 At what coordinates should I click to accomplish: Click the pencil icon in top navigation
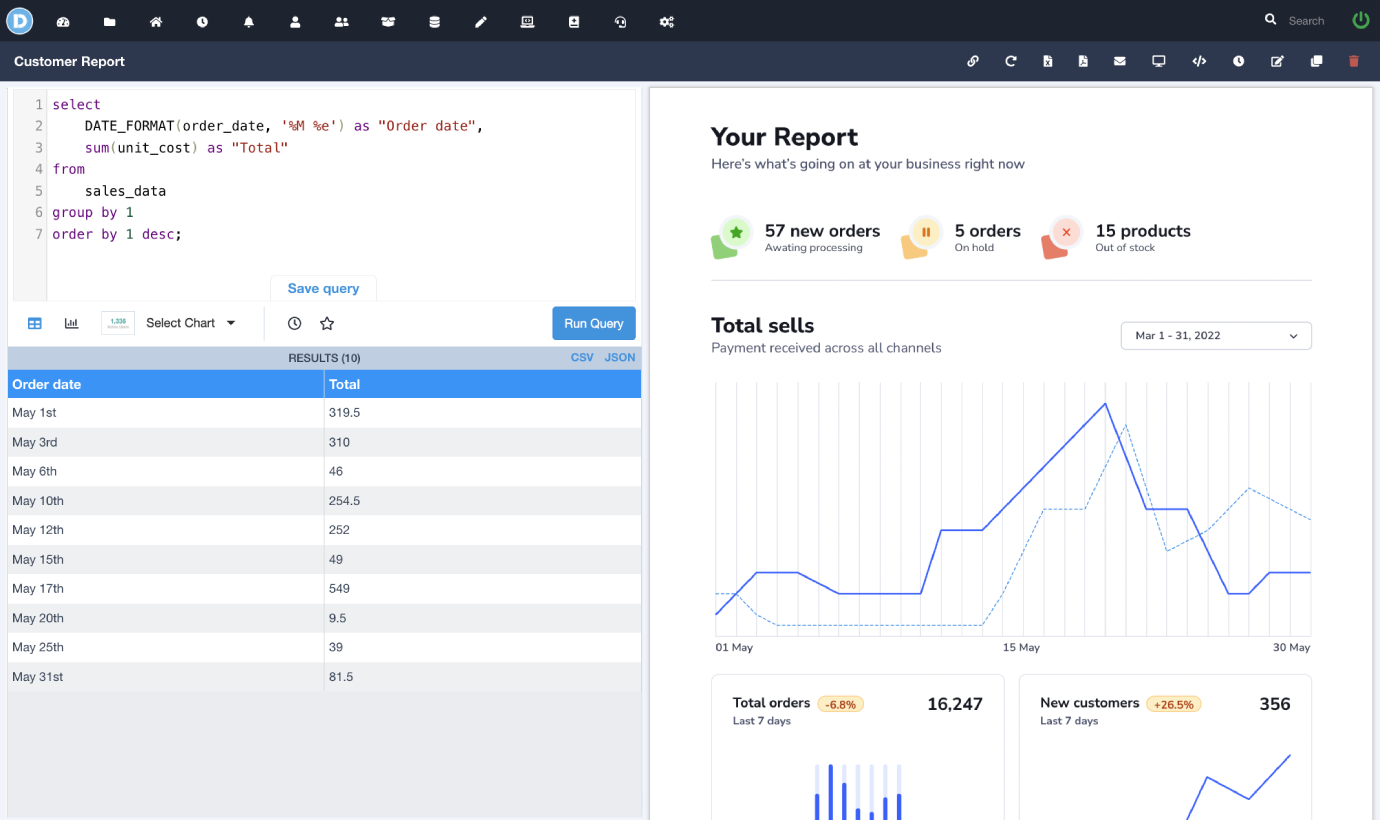481,21
